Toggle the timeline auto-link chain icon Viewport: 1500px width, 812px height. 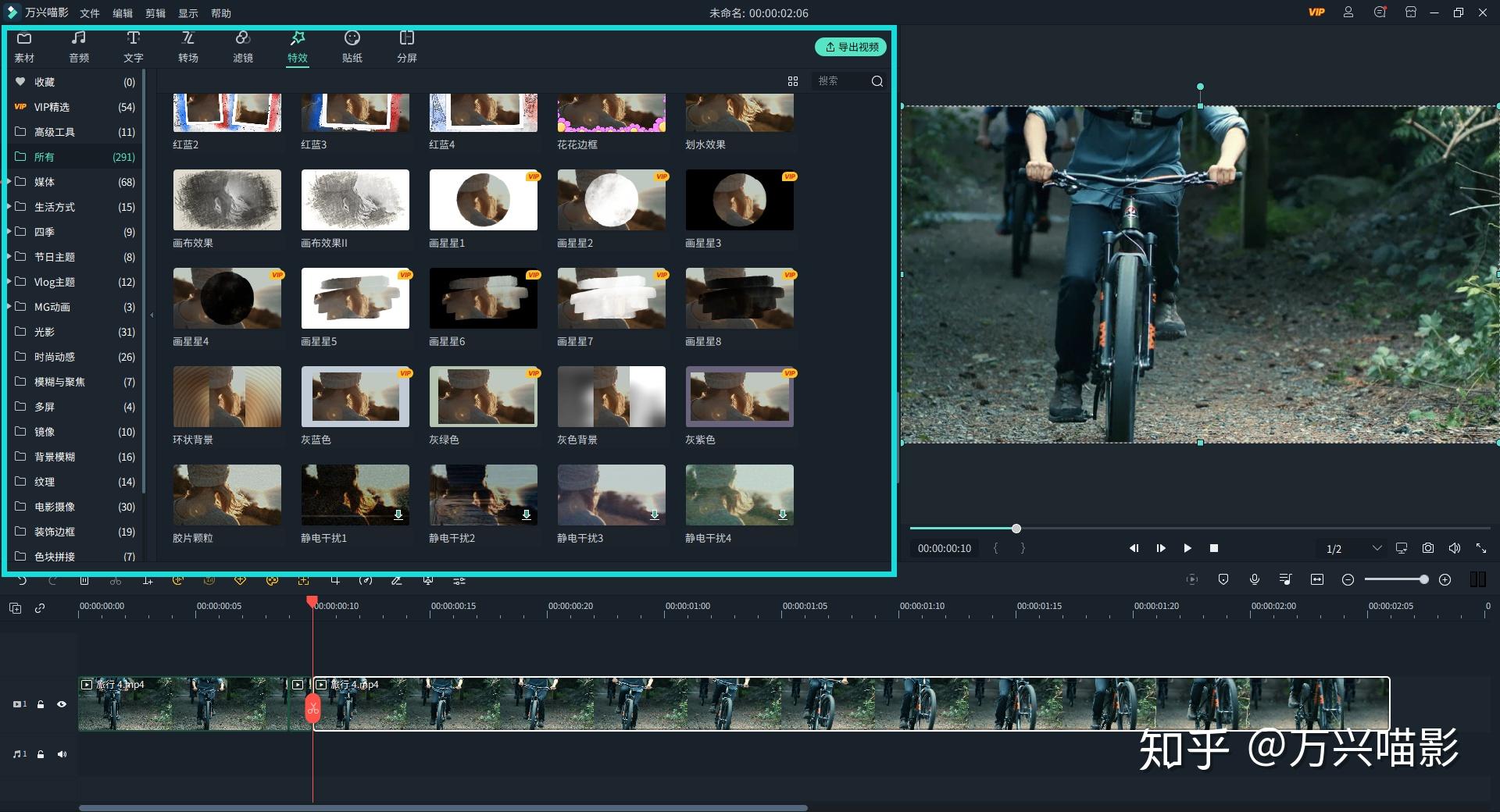point(40,608)
